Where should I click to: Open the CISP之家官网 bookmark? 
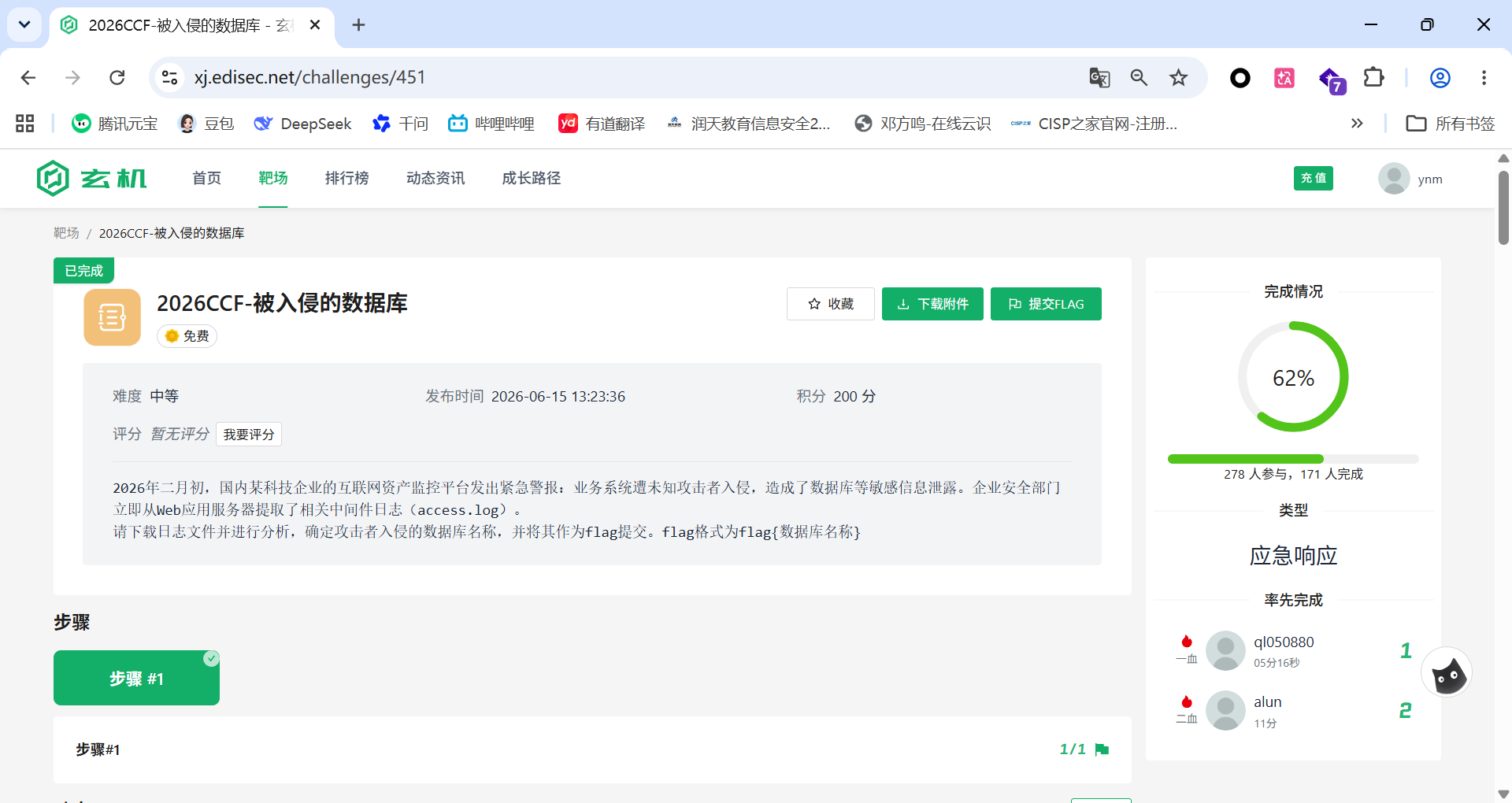point(1095,124)
